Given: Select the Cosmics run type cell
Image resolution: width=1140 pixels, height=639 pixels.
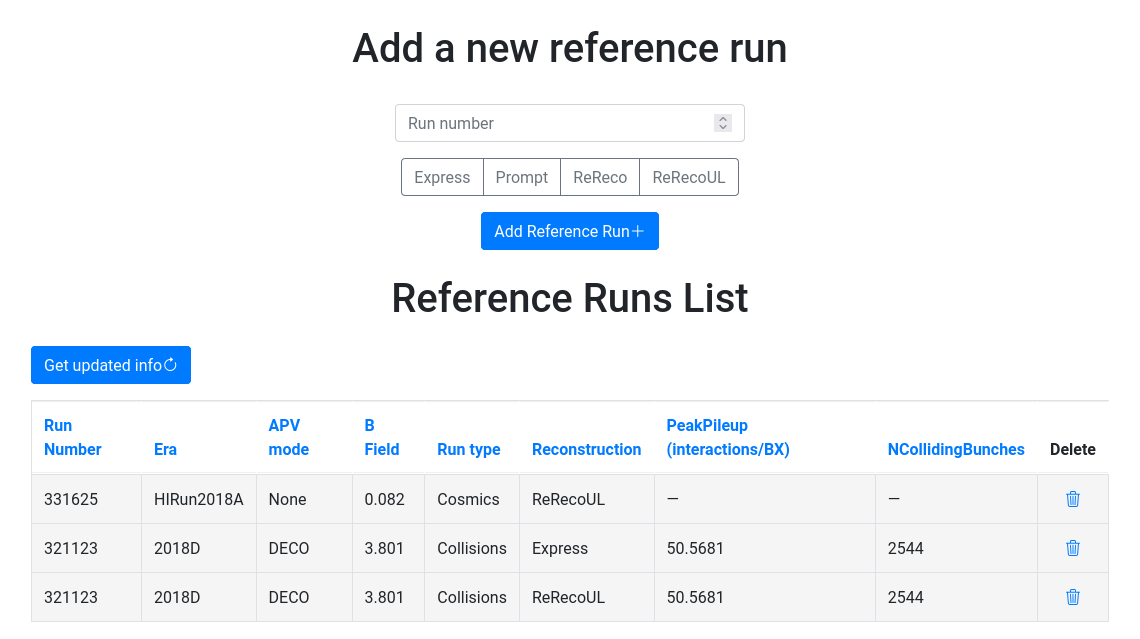Looking at the screenshot, I should (x=472, y=499).
